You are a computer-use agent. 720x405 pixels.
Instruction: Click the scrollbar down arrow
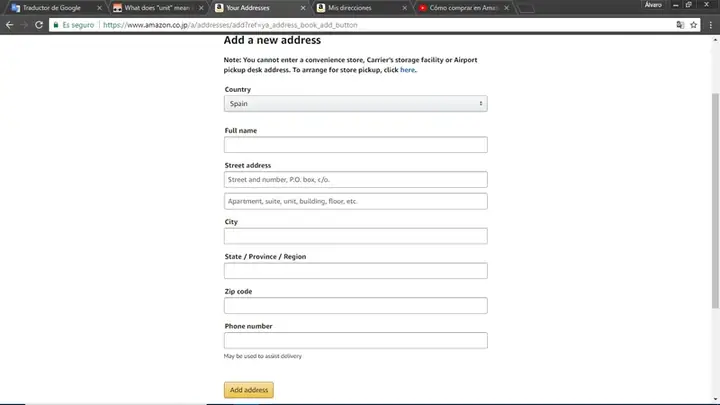715,399
